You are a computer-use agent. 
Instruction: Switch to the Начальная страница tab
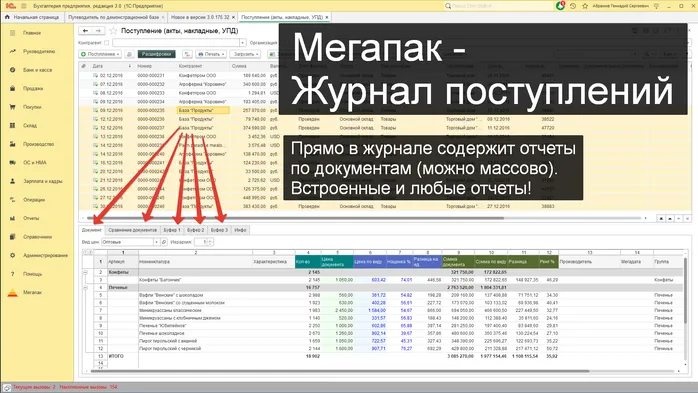[32, 17]
